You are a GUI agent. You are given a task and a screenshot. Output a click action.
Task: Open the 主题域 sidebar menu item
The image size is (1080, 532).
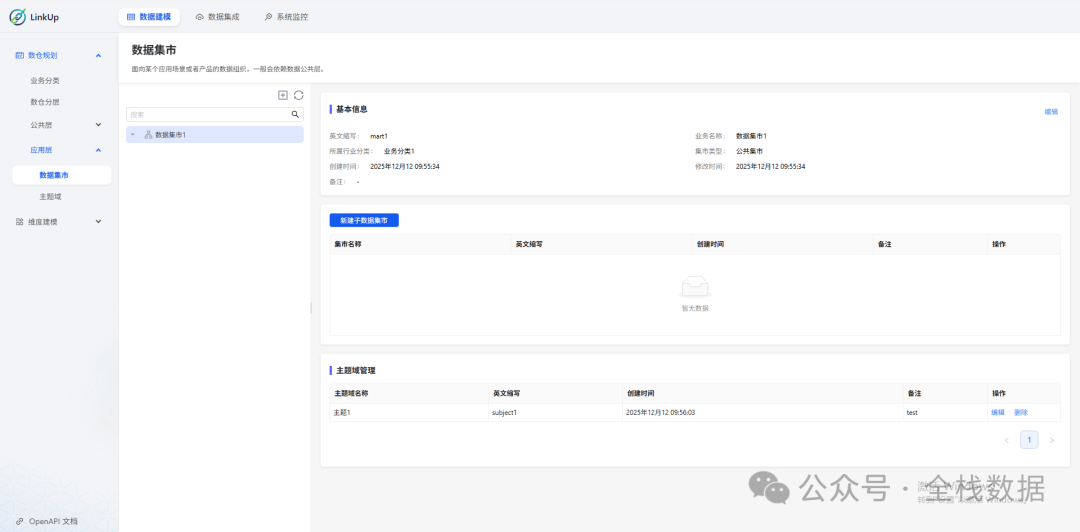pyautogui.click(x=50, y=197)
